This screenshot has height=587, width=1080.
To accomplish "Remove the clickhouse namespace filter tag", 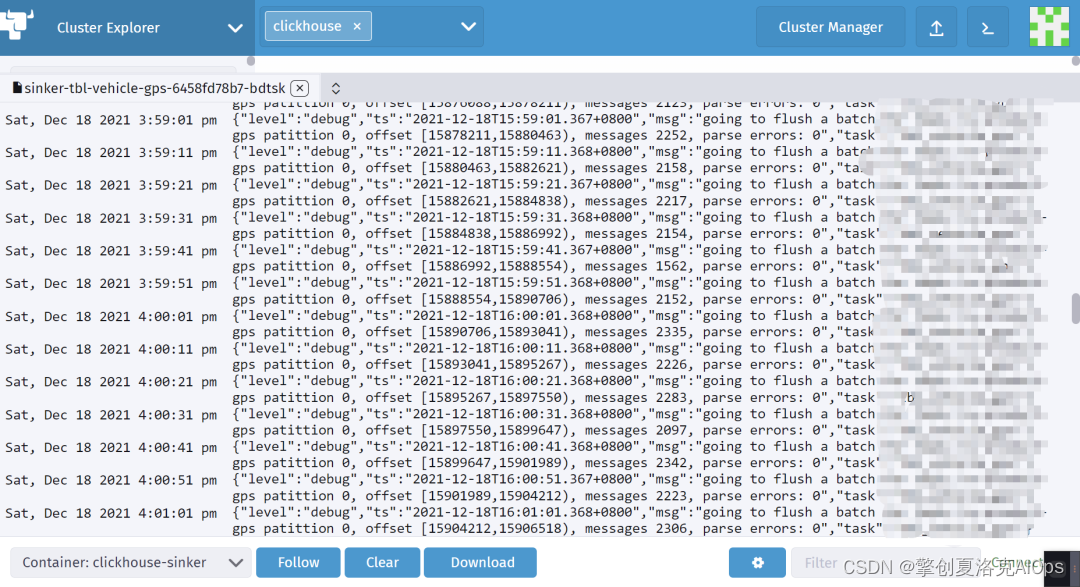I will coord(357,26).
